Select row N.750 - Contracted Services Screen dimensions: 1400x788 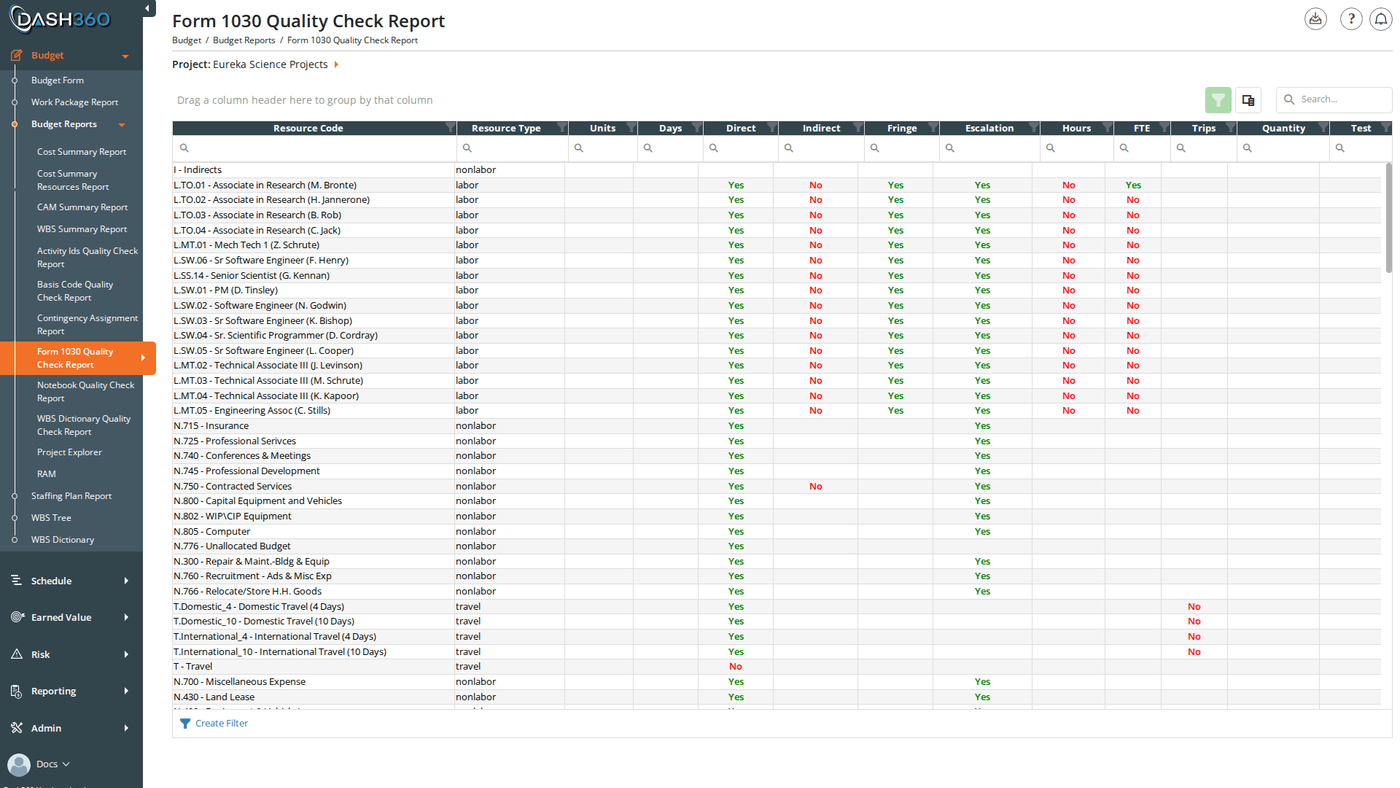tap(776, 486)
